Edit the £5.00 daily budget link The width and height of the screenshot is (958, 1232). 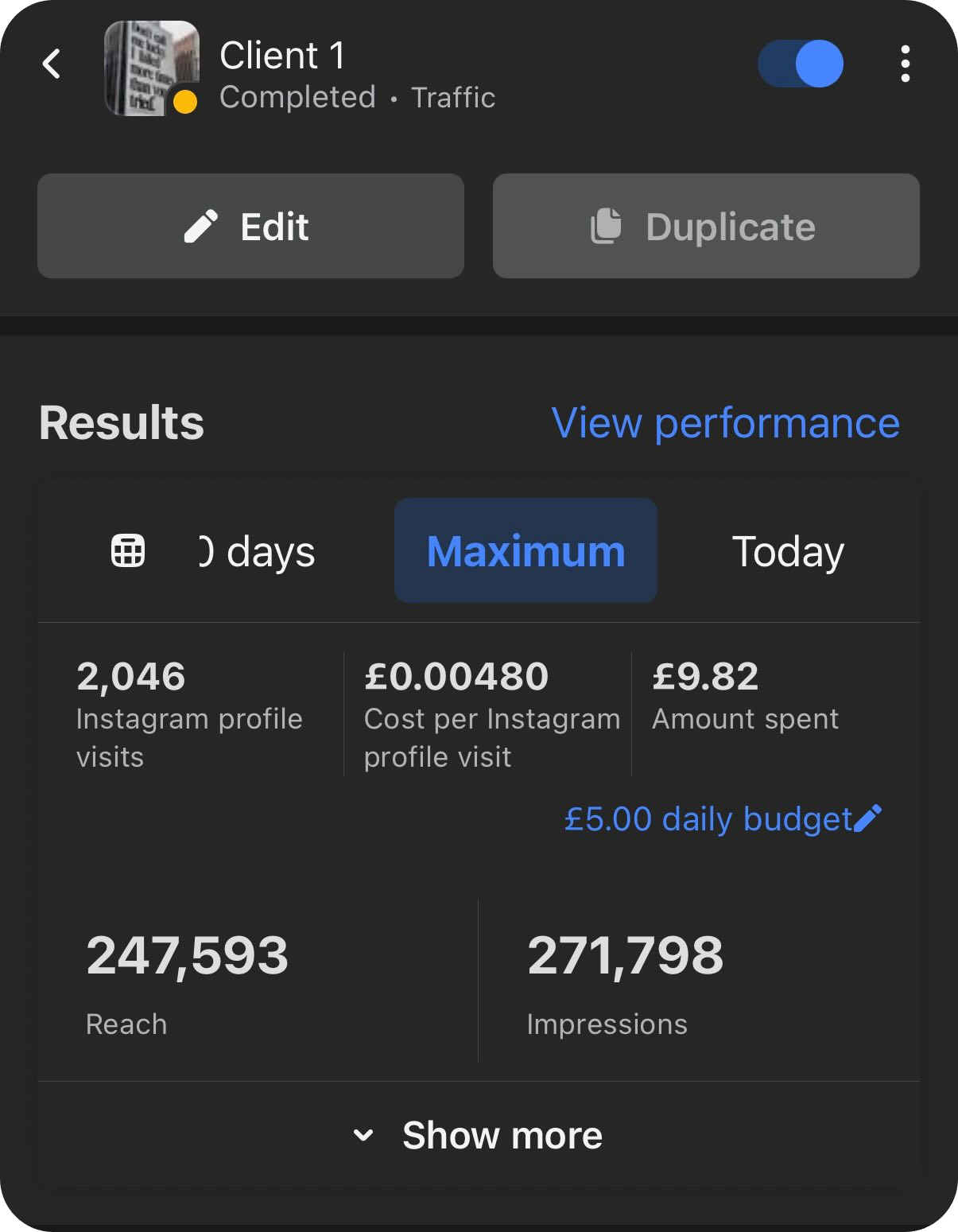pos(708,818)
